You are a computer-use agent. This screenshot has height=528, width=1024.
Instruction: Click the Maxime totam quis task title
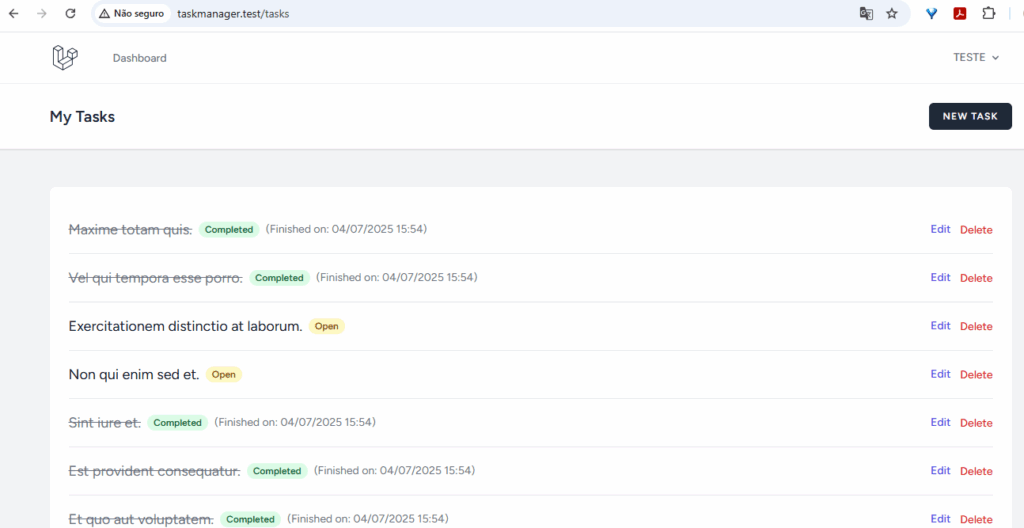point(131,229)
